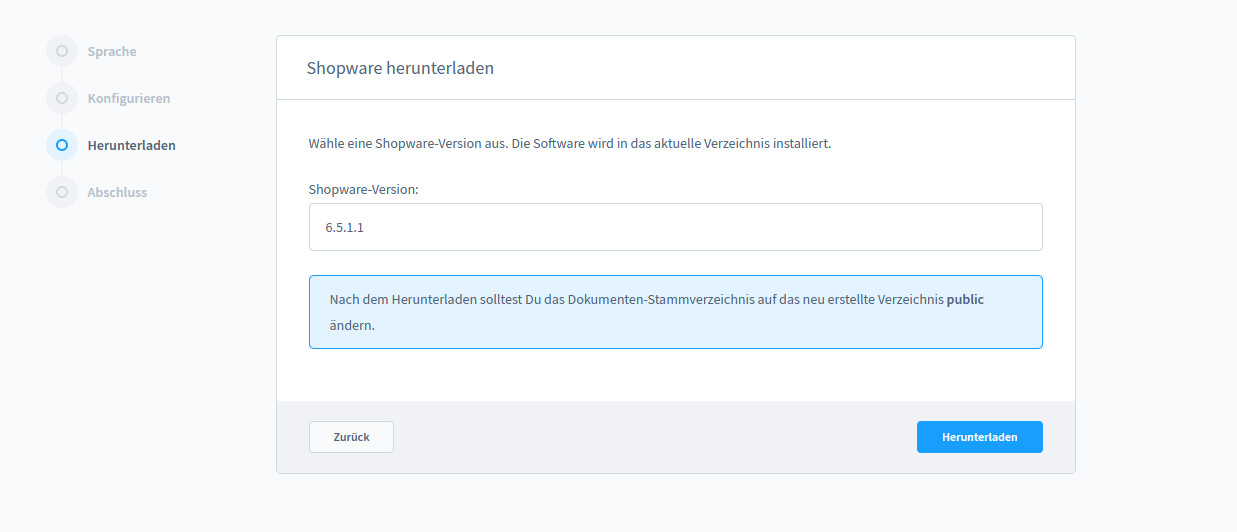Select the Abschluss step circle icon
1237x532 pixels.
click(62, 192)
